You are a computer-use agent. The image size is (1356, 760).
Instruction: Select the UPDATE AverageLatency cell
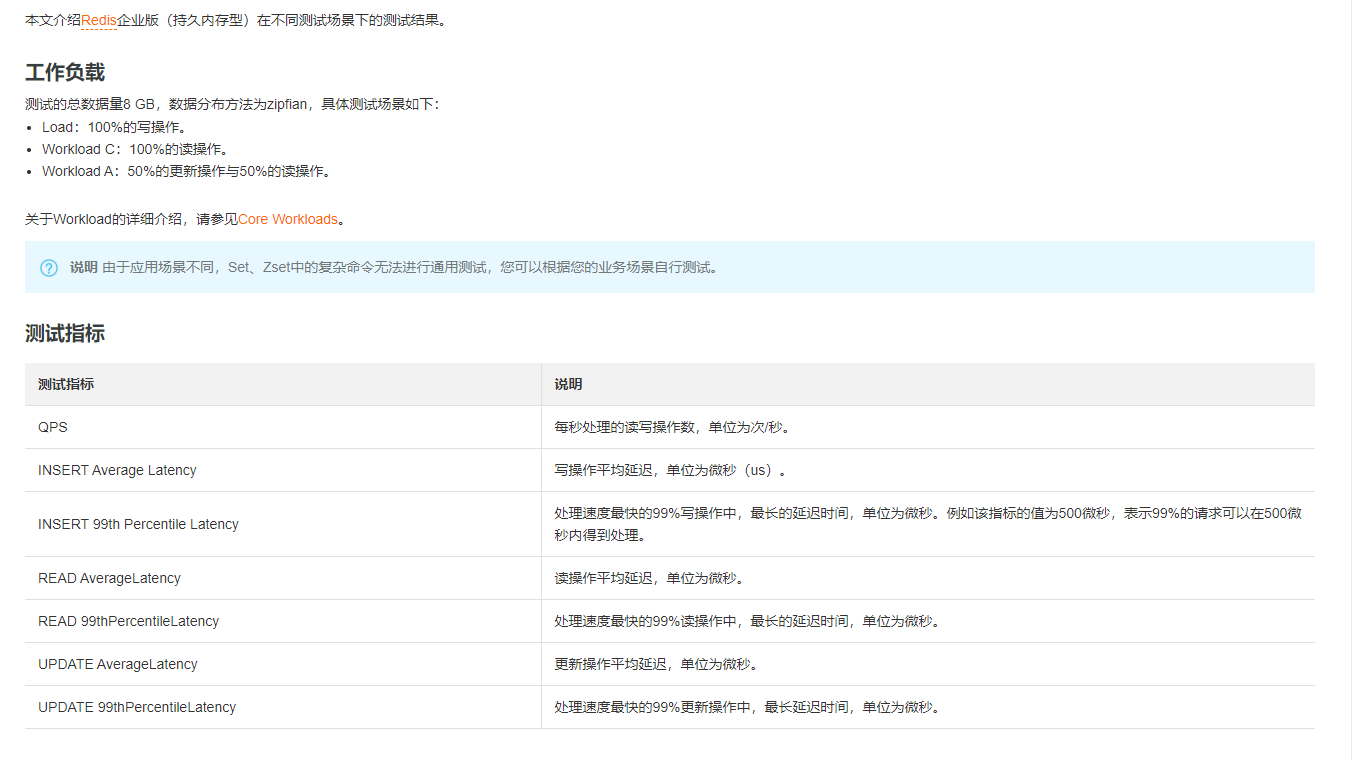point(283,664)
